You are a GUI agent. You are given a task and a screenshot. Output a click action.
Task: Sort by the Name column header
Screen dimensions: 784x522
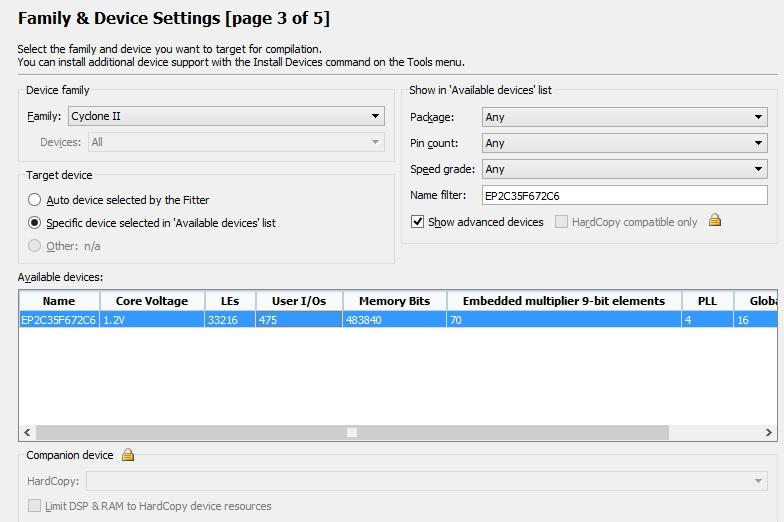pos(59,301)
